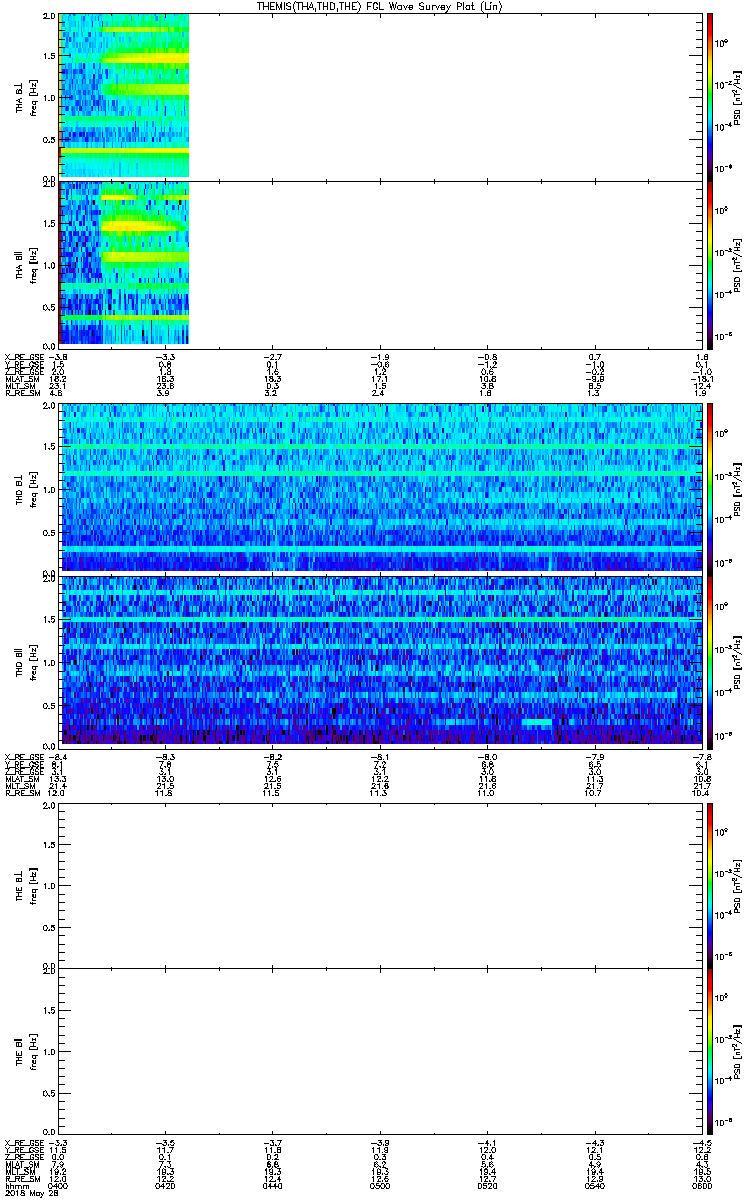Click the 'THA BL freq [Hz]' axis label
The width and height of the screenshot is (750, 1200).
pos(26,97)
